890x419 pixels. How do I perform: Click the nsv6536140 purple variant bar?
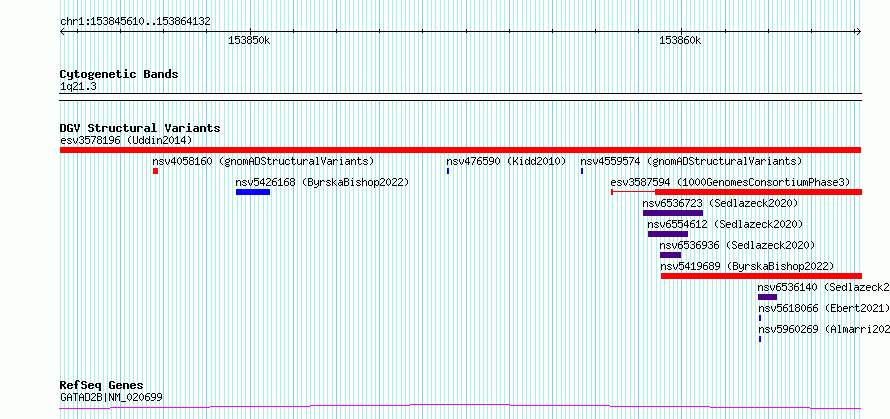767,297
